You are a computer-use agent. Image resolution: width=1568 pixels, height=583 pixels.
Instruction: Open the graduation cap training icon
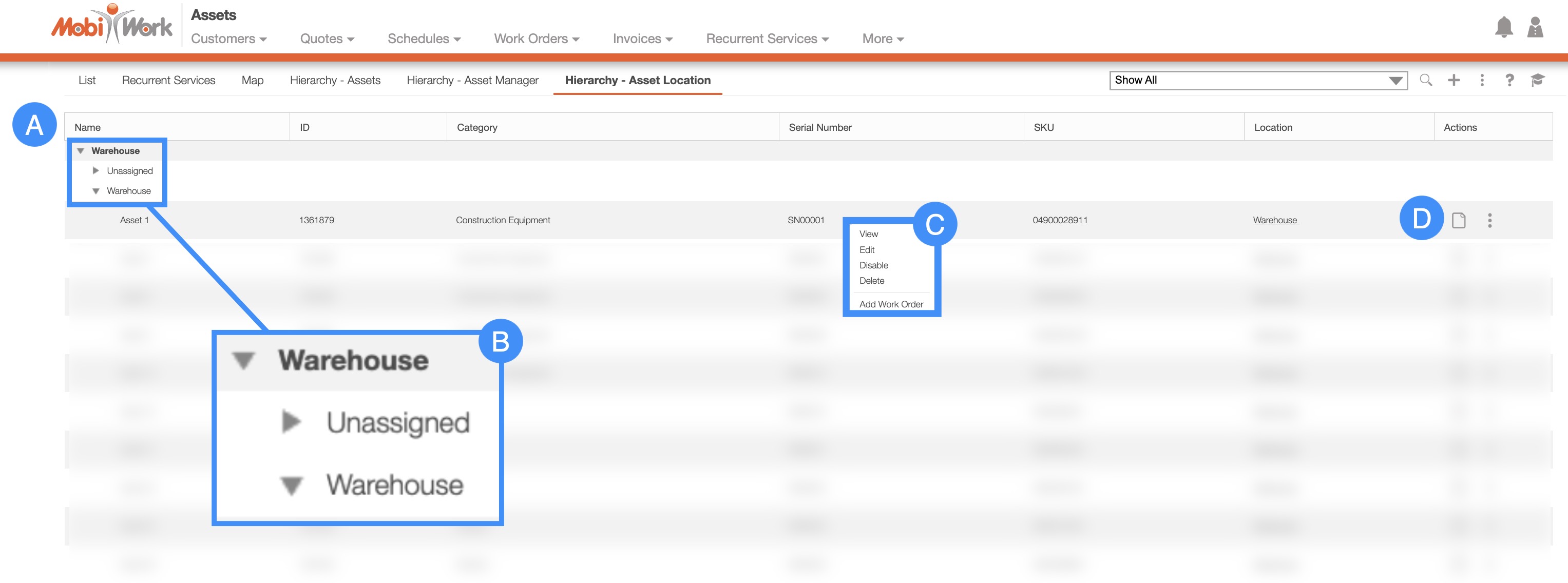point(1538,80)
